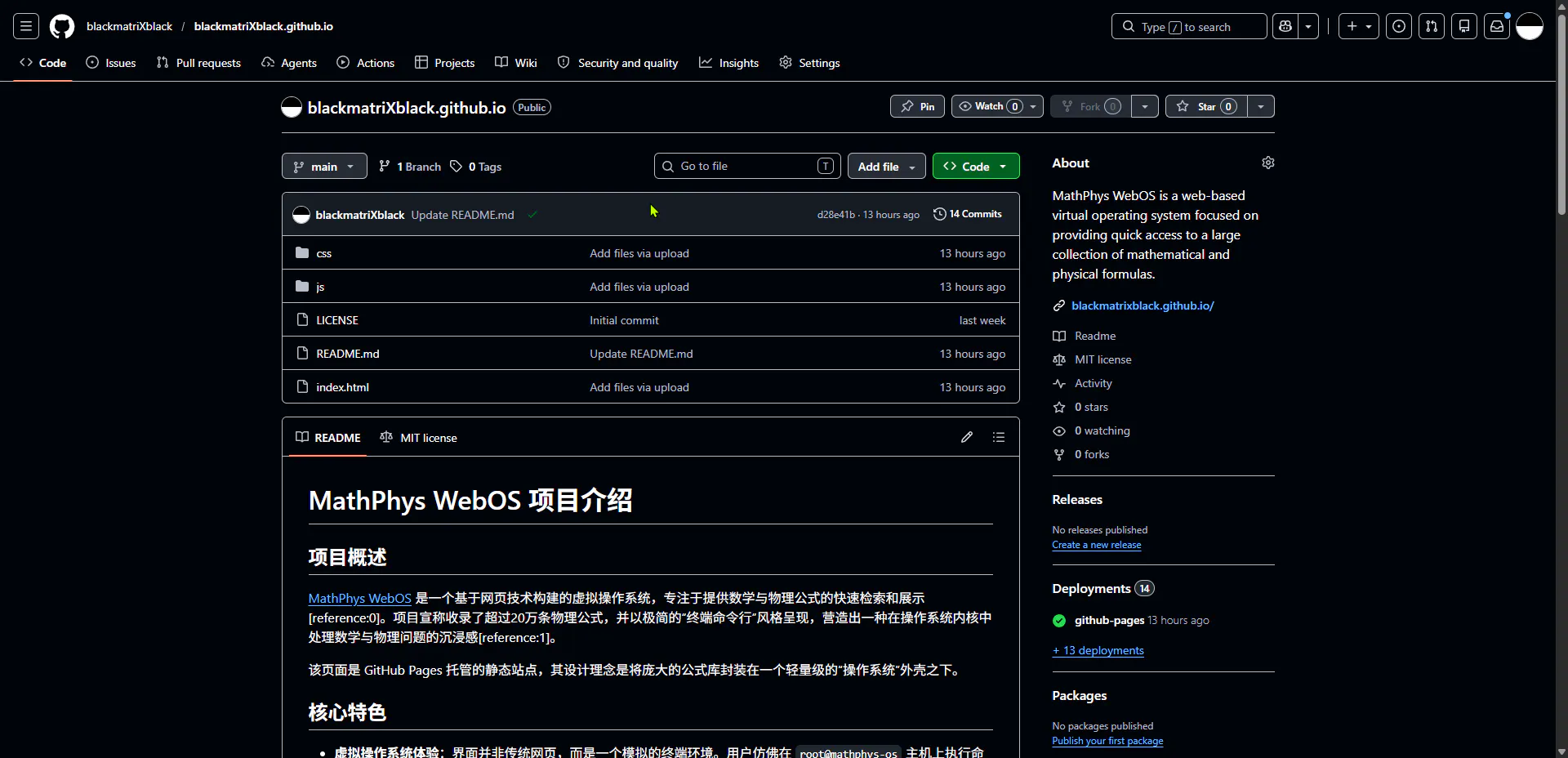Expand the Watch notification options caret

point(1033,106)
